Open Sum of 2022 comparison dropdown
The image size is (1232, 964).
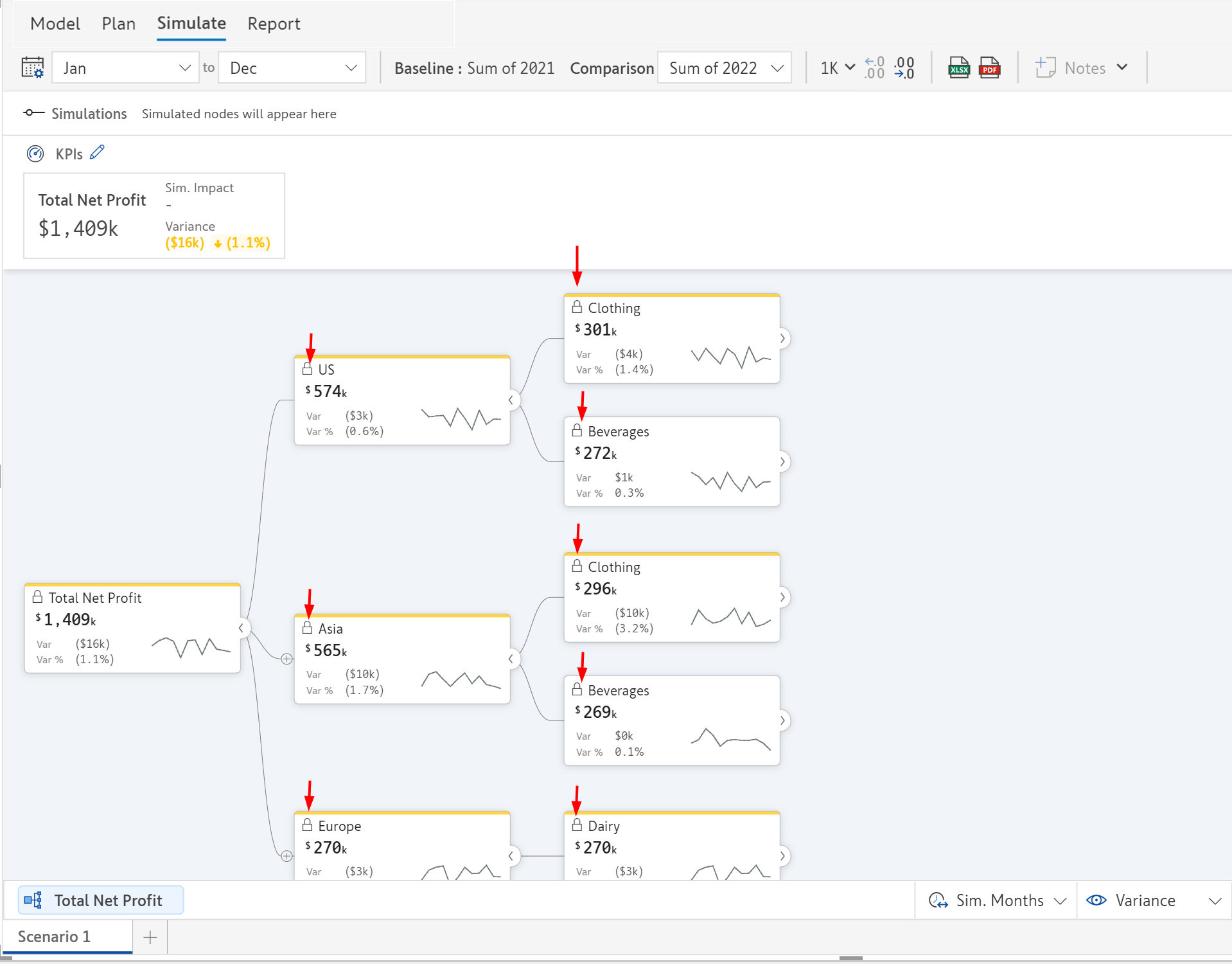pos(725,67)
